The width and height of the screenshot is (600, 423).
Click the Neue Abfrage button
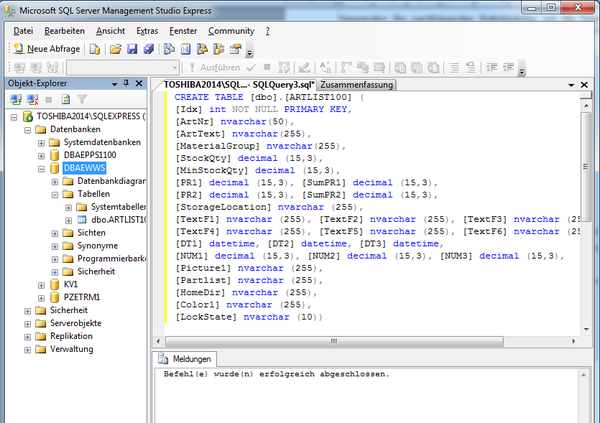[x=46, y=49]
